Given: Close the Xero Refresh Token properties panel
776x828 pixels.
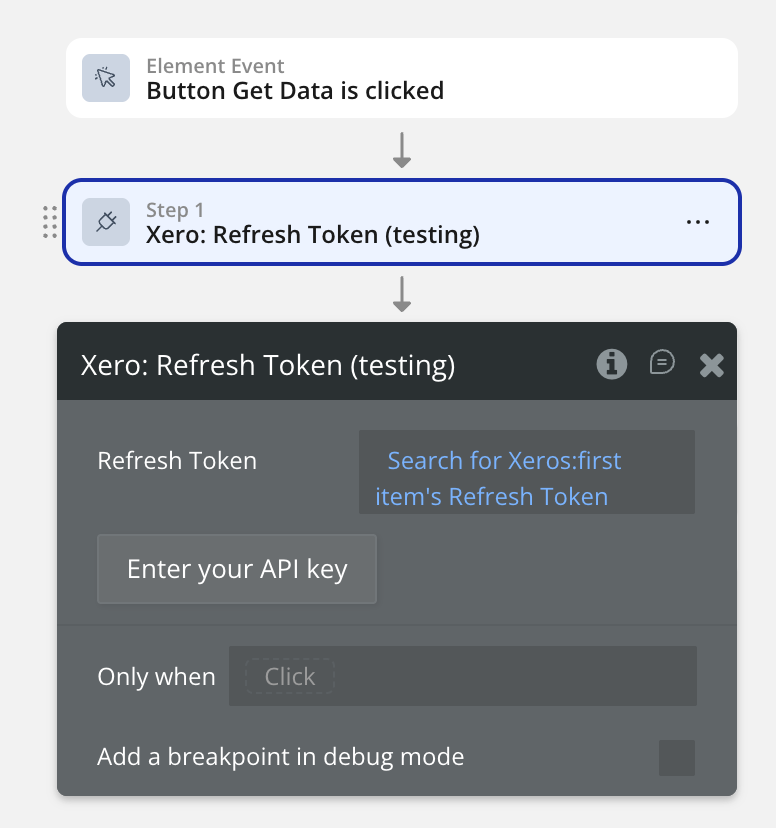Looking at the screenshot, I should (x=711, y=365).
